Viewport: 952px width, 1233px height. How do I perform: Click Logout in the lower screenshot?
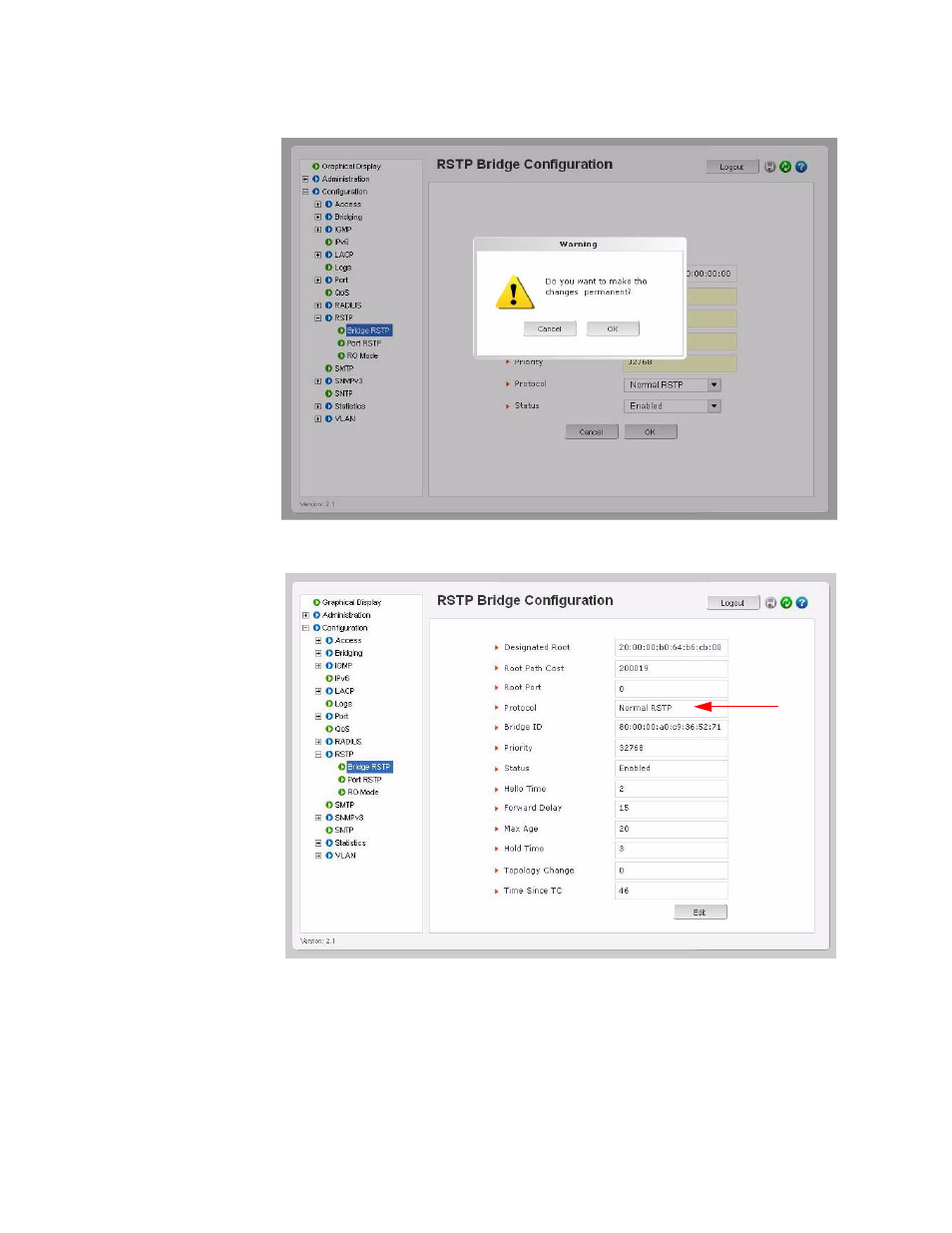click(x=733, y=603)
